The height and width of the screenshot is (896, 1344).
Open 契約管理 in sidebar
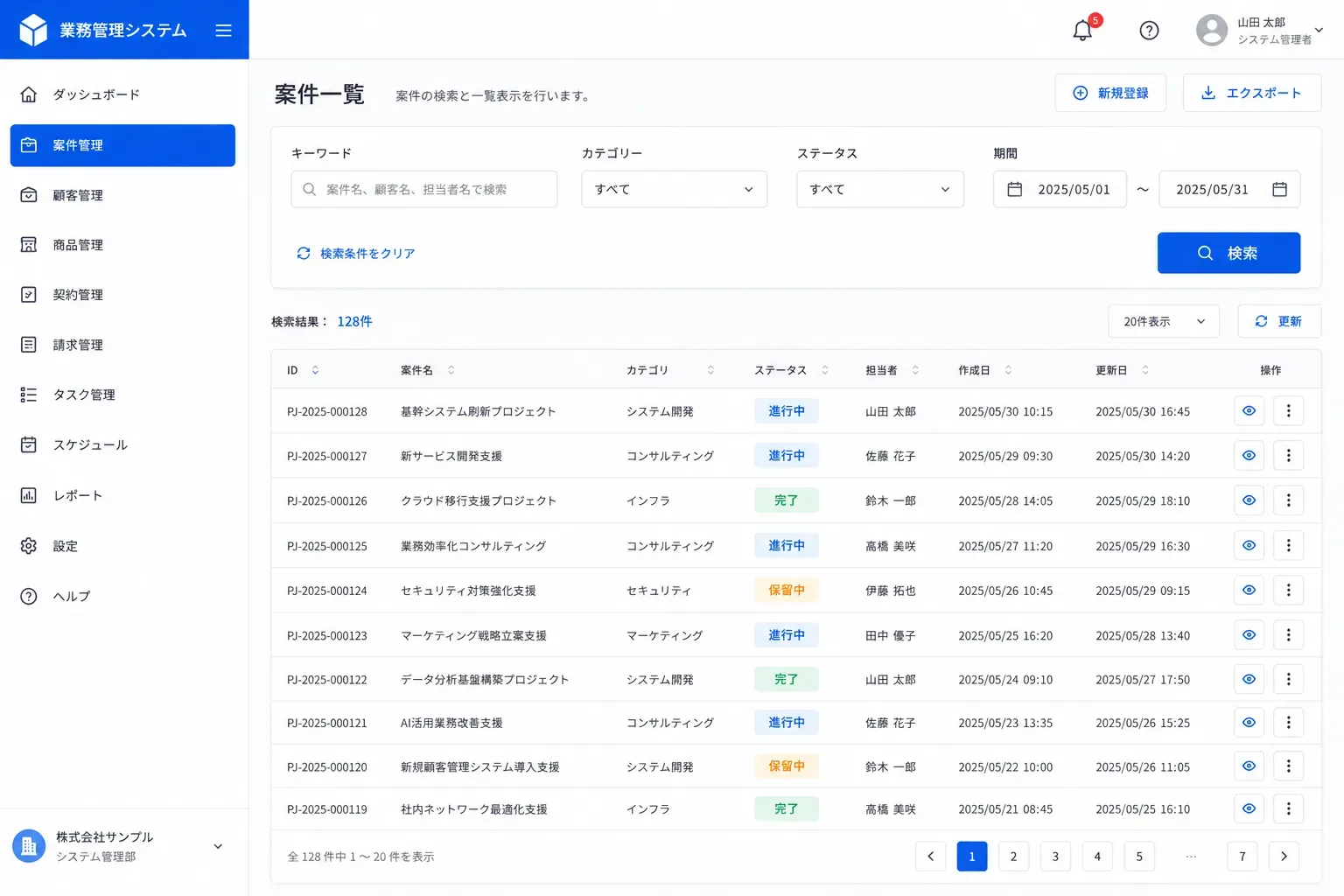tap(122, 295)
